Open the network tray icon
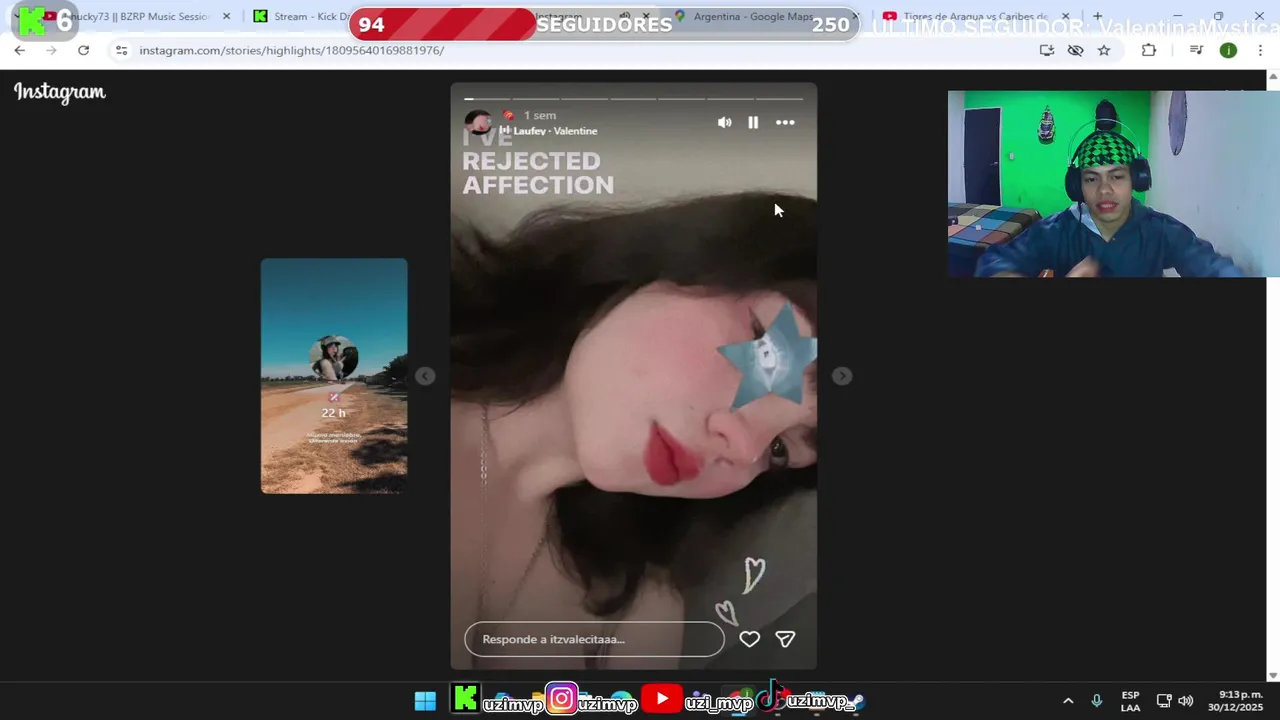Viewport: 1280px width, 720px height. point(1164,701)
